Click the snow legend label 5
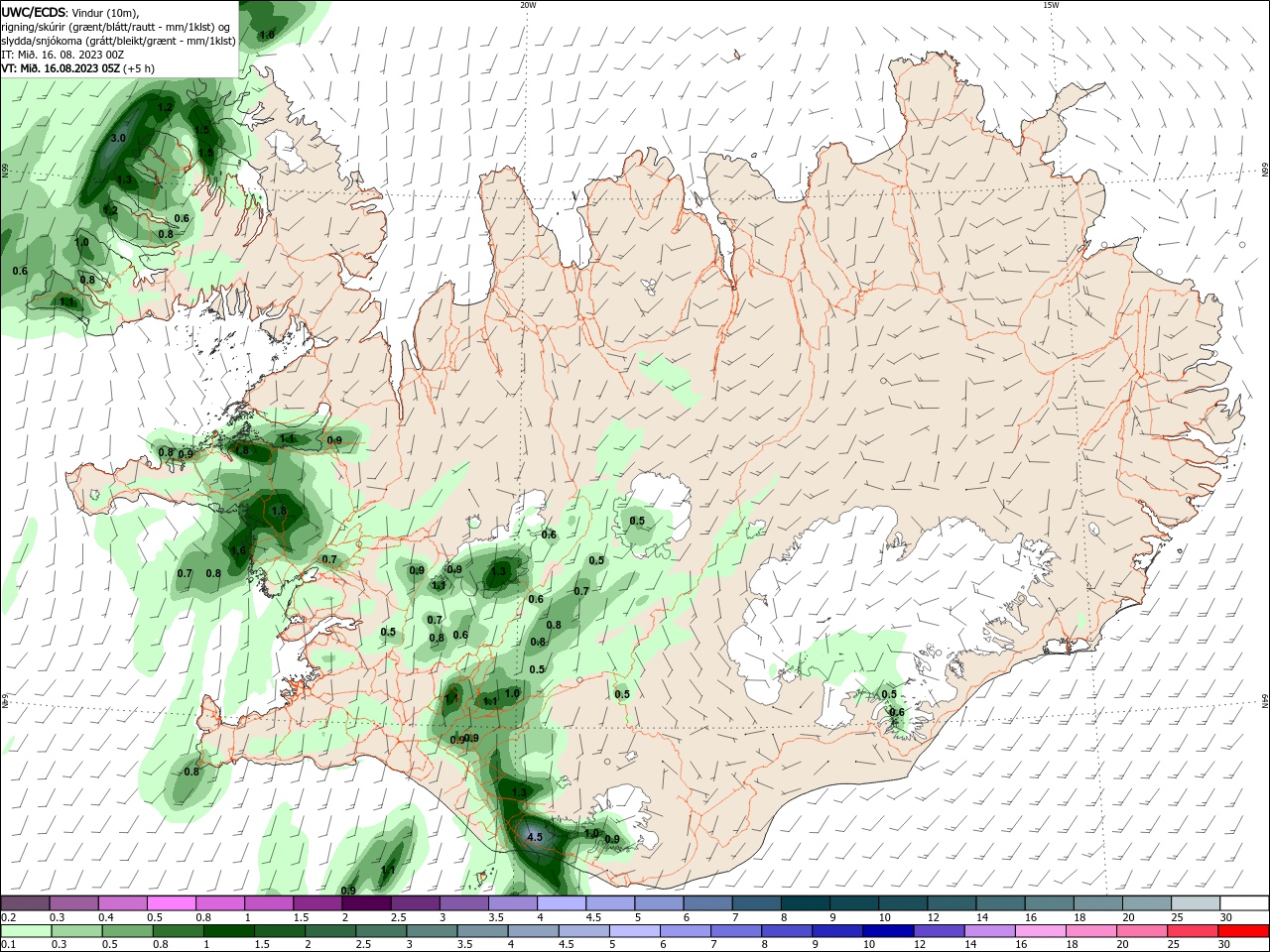Image resolution: width=1270 pixels, height=952 pixels. (x=636, y=917)
